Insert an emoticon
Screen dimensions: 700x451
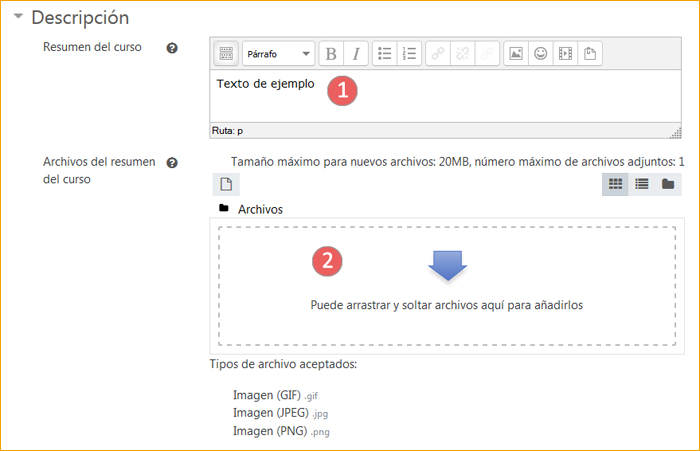point(540,53)
